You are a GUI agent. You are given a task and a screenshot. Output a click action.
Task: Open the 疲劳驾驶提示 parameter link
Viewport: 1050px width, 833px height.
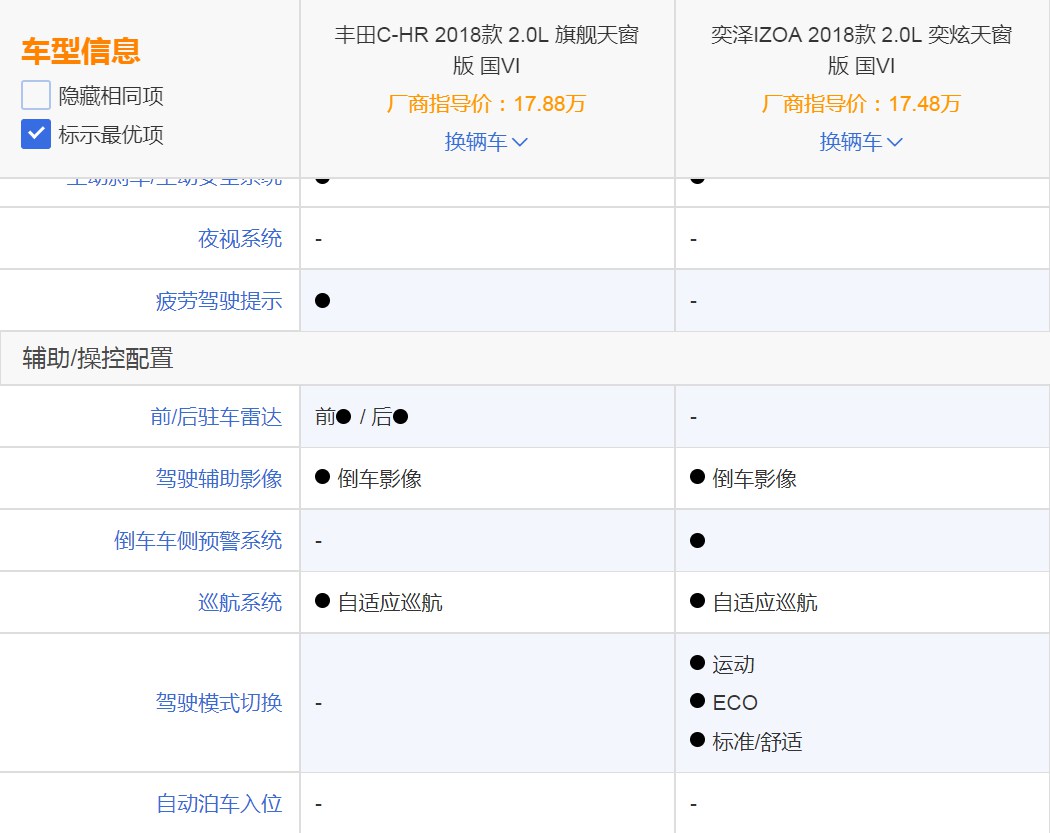[x=219, y=301]
